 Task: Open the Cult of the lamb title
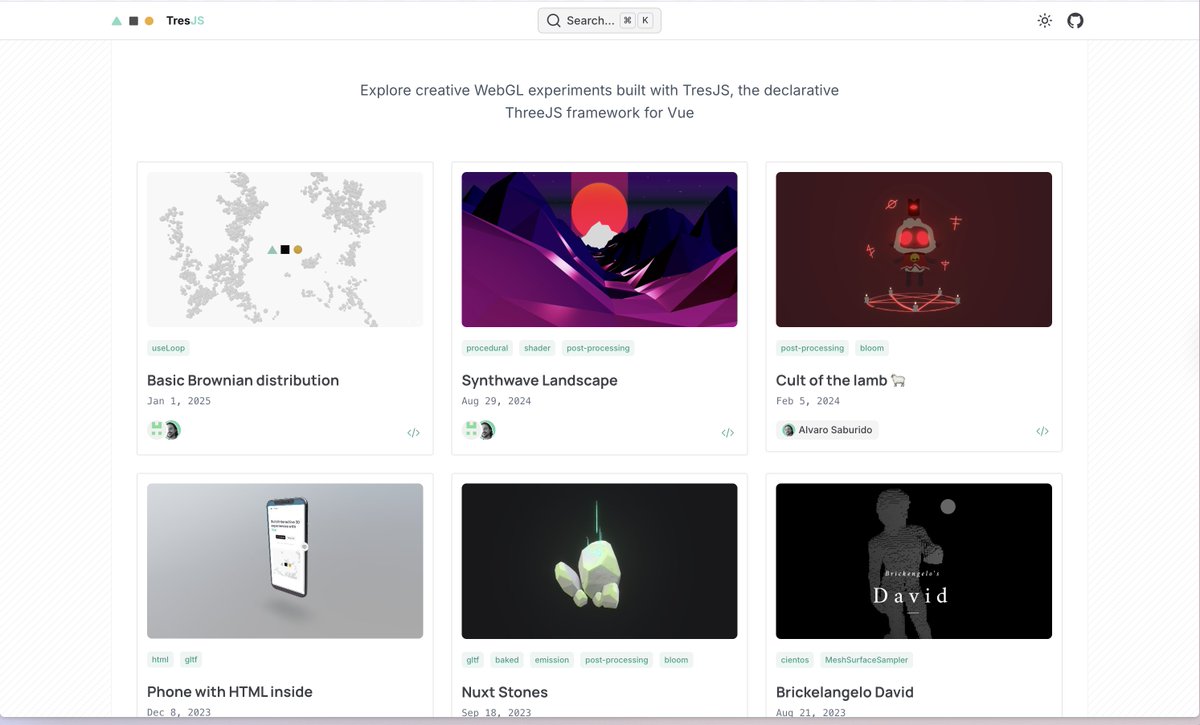(x=841, y=380)
